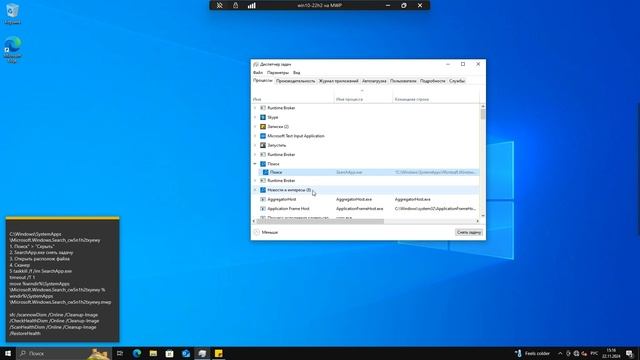Open the Параметры menu
Viewport: 640px width, 360px height.
[x=278, y=73]
